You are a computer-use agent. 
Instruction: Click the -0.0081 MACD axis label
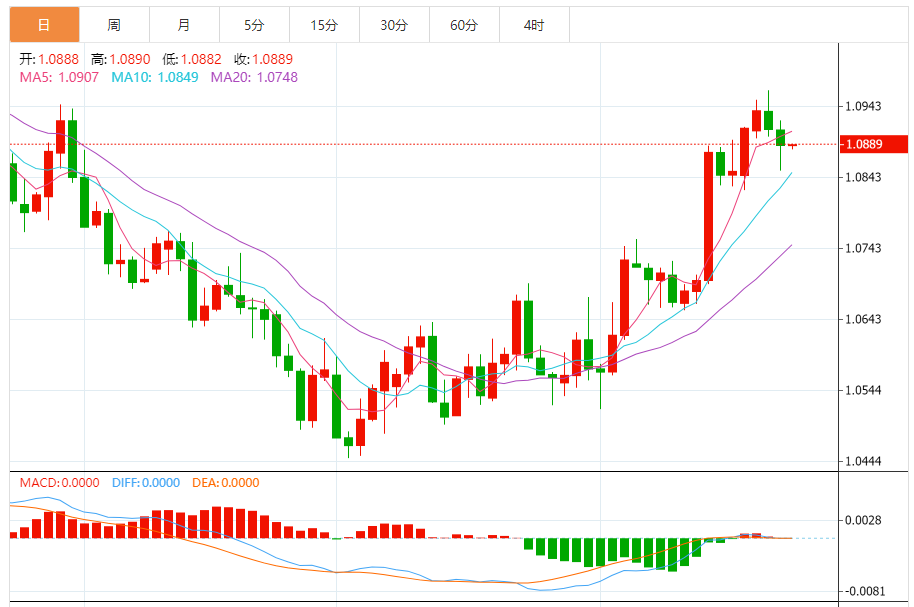pos(864,591)
